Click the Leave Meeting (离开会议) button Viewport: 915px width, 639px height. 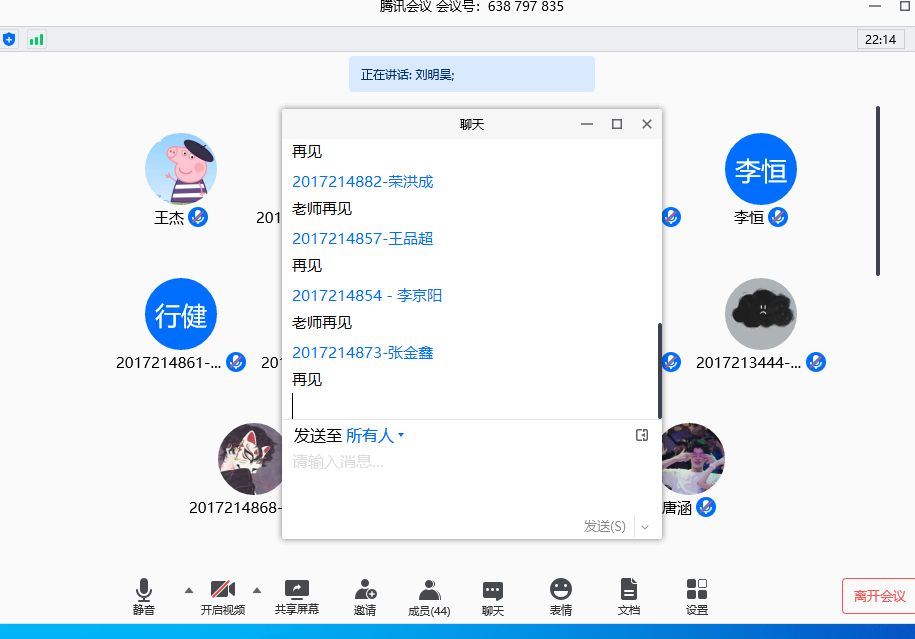879,596
